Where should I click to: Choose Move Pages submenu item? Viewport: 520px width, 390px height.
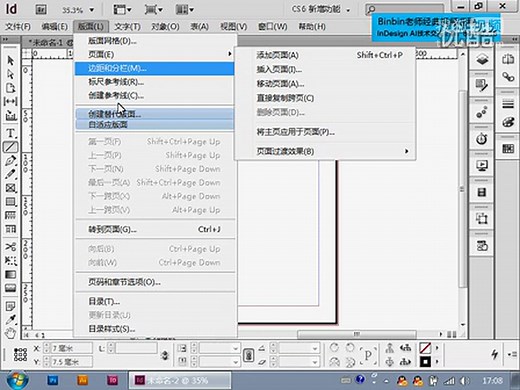click(x=325, y=84)
